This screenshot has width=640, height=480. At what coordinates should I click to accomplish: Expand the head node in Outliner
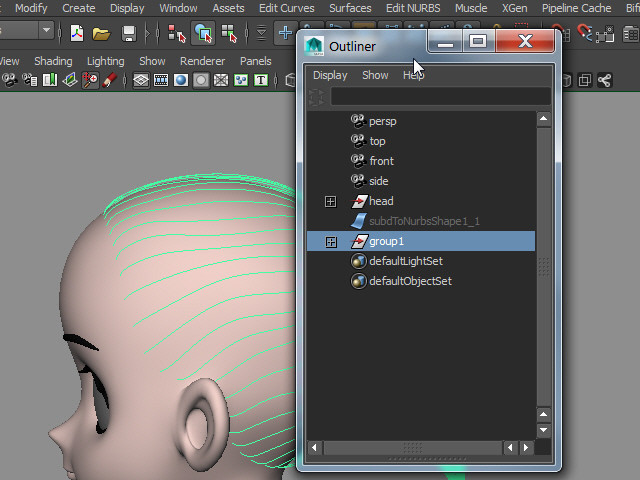coord(331,201)
